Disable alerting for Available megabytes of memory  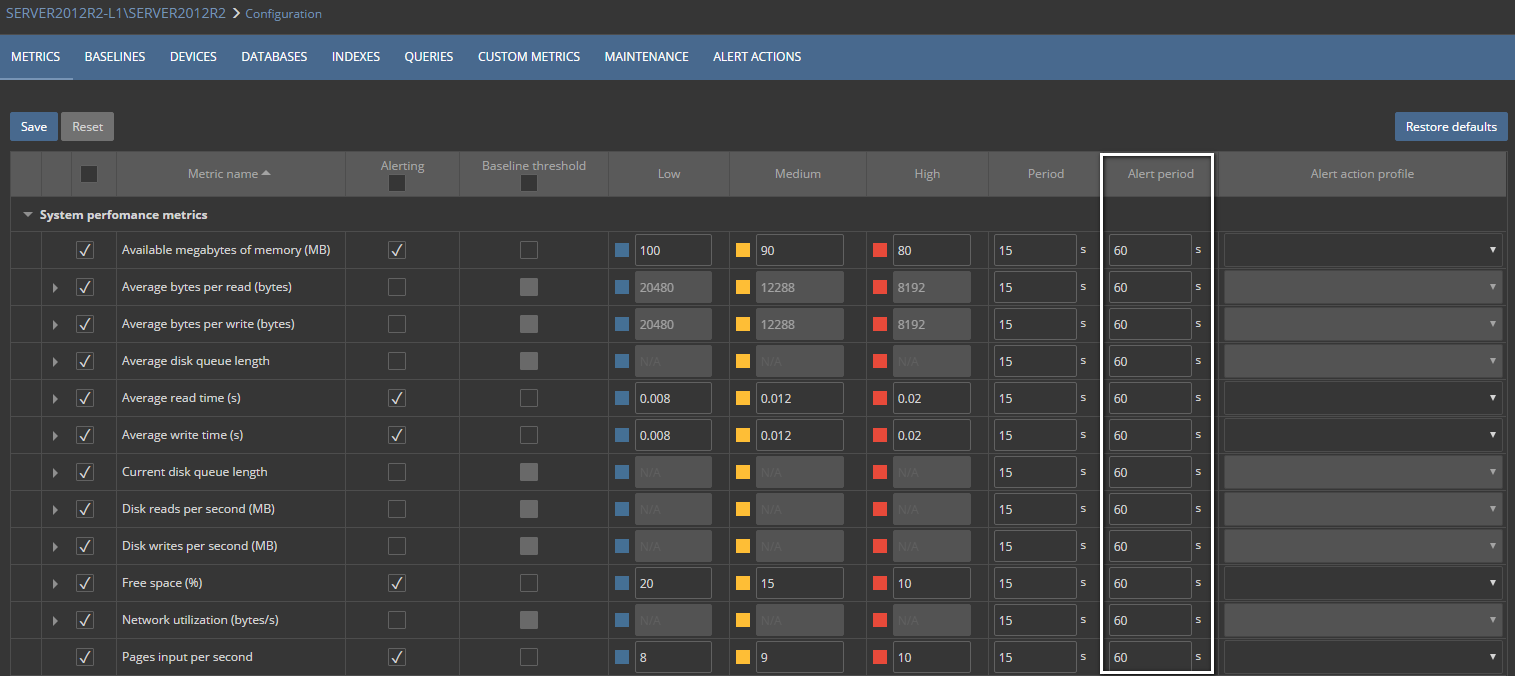coord(397,250)
